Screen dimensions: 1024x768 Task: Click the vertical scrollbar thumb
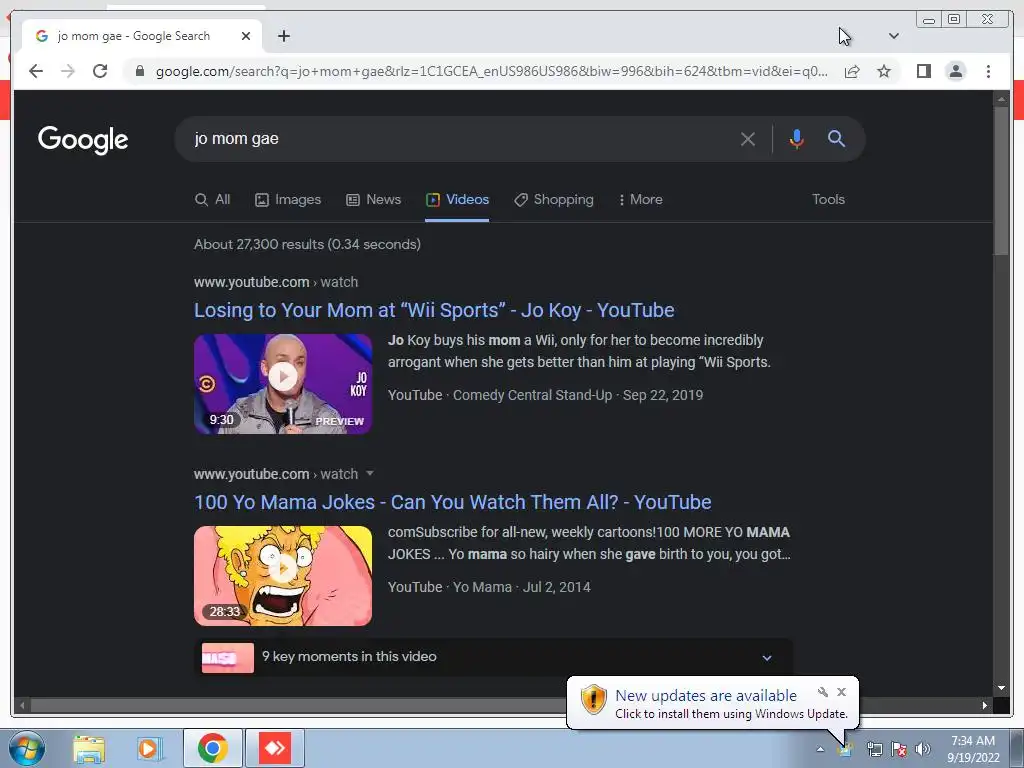[x=1001, y=181]
